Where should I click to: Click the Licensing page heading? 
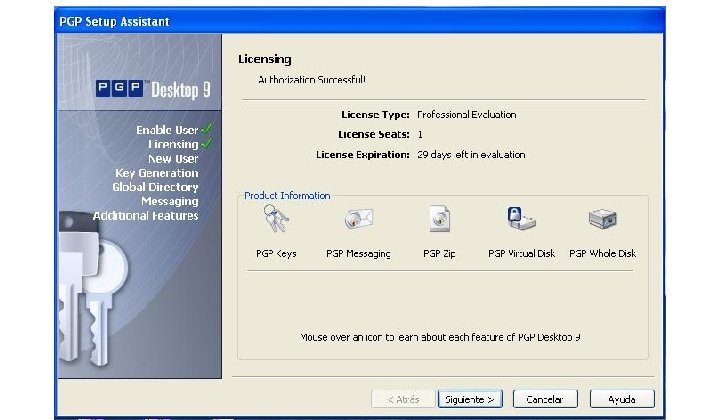tap(264, 59)
